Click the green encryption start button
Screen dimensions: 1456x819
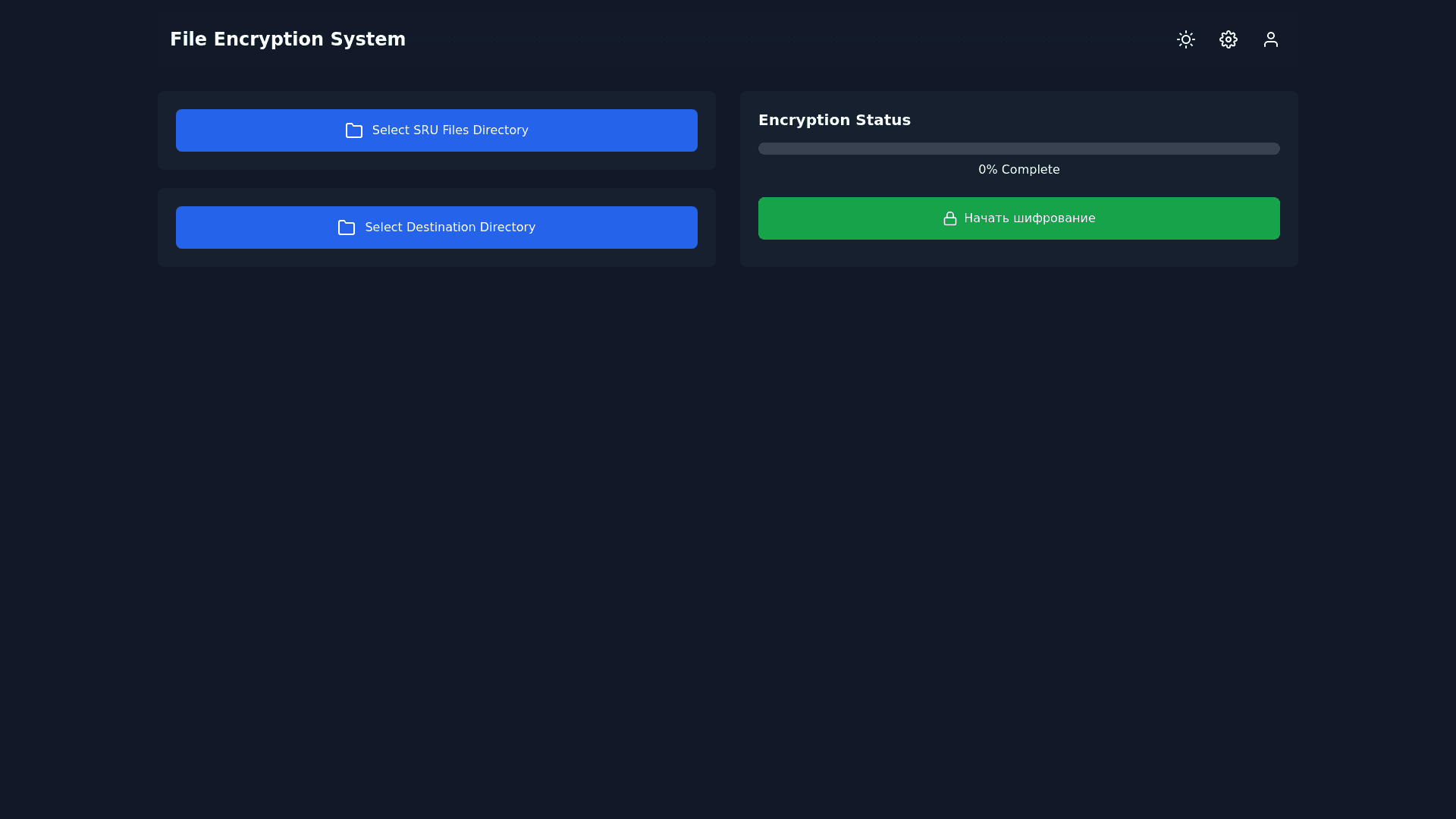(x=1018, y=218)
